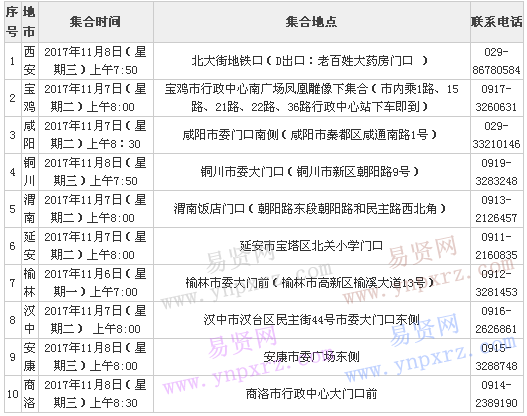The height and width of the screenshot is (416, 527).
Task: Click phone number 0917-3260631
Action: (496, 98)
